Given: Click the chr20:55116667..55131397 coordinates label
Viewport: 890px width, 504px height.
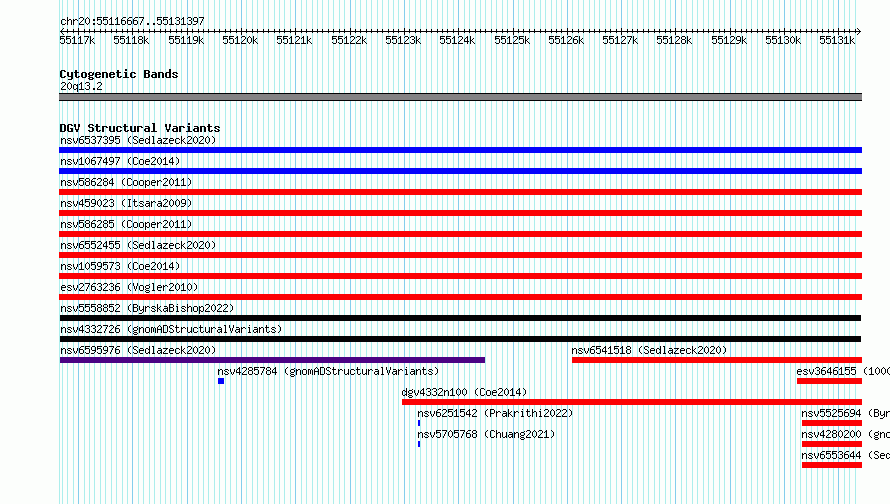Looking at the screenshot, I should click(x=132, y=21).
